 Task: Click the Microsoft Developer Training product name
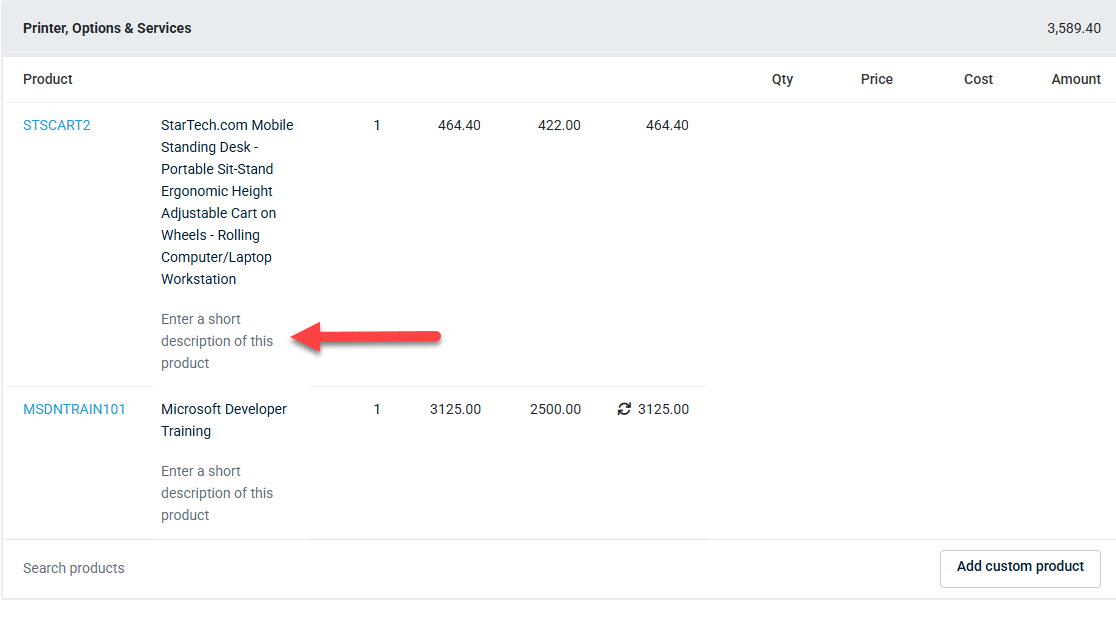point(224,420)
